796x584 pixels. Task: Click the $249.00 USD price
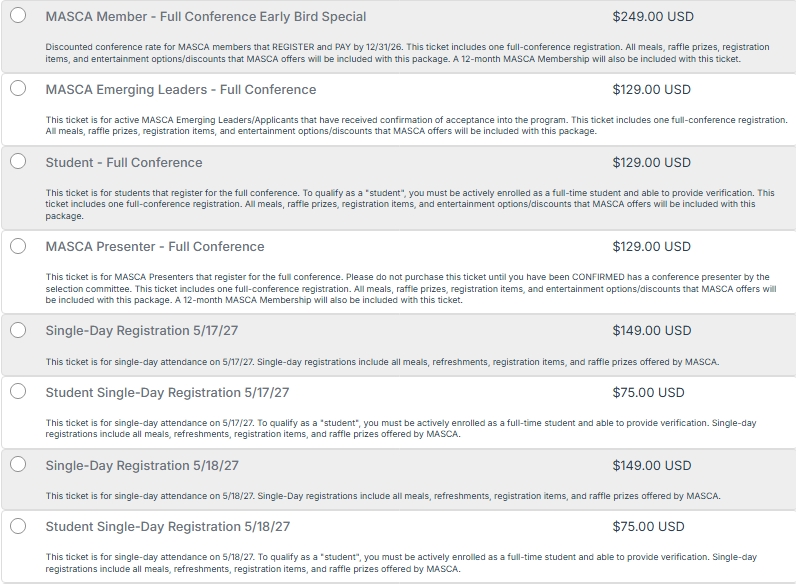coord(653,17)
